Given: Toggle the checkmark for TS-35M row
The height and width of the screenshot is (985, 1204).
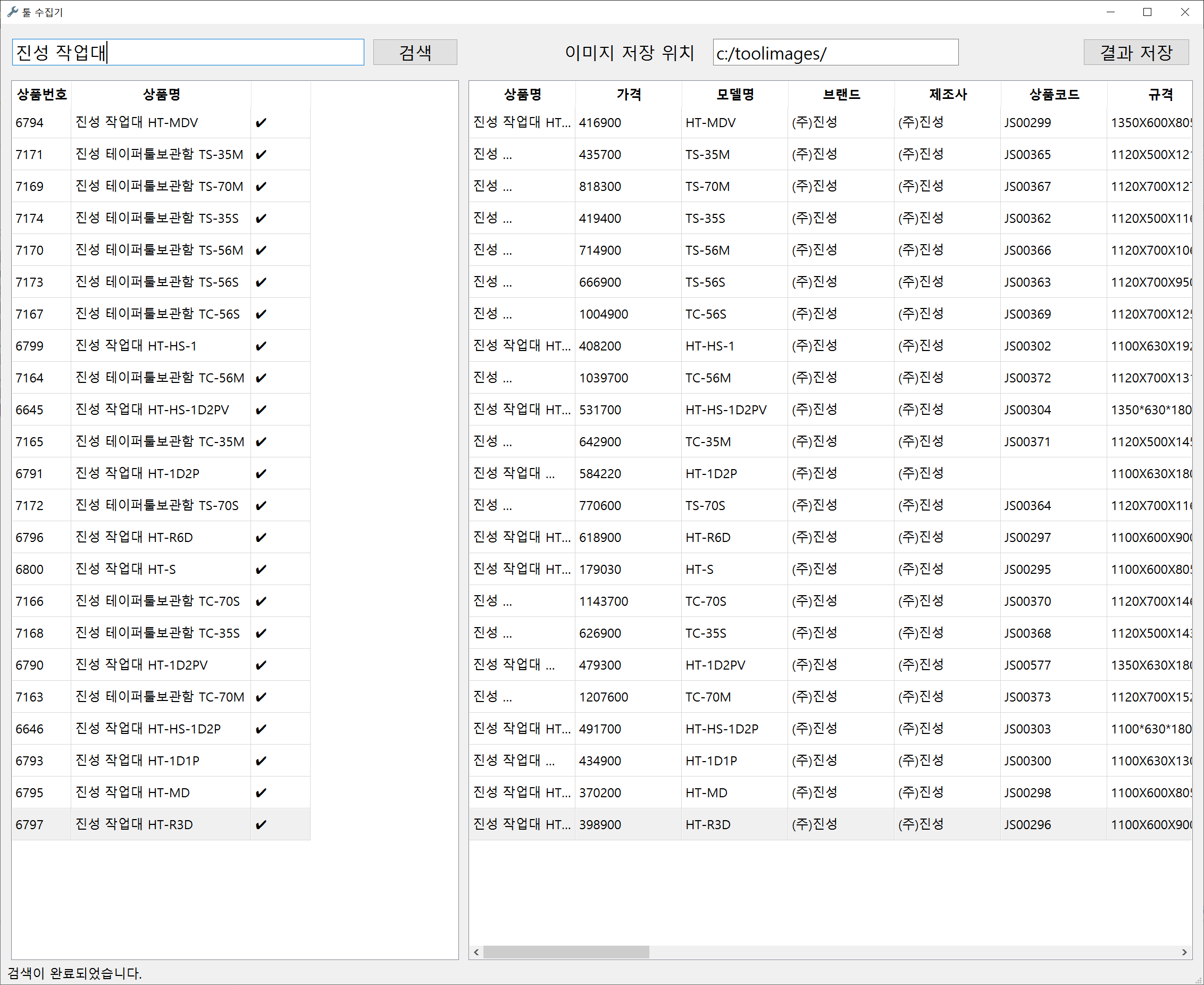Looking at the screenshot, I should tap(261, 154).
